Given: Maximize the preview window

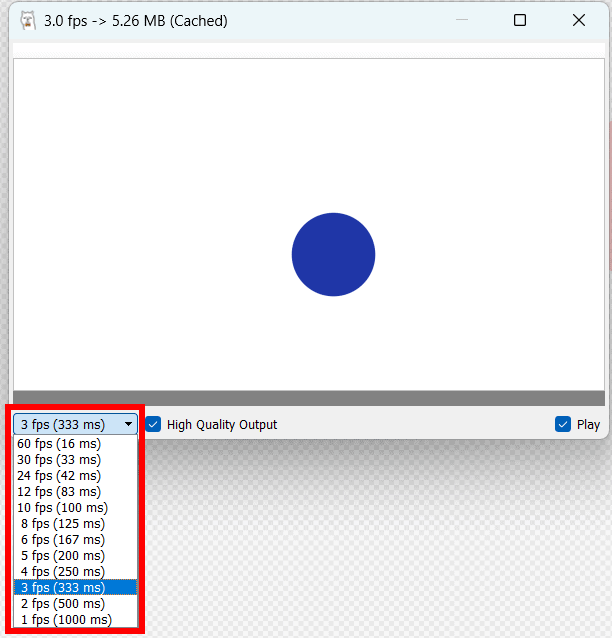Looking at the screenshot, I should pos(519,20).
